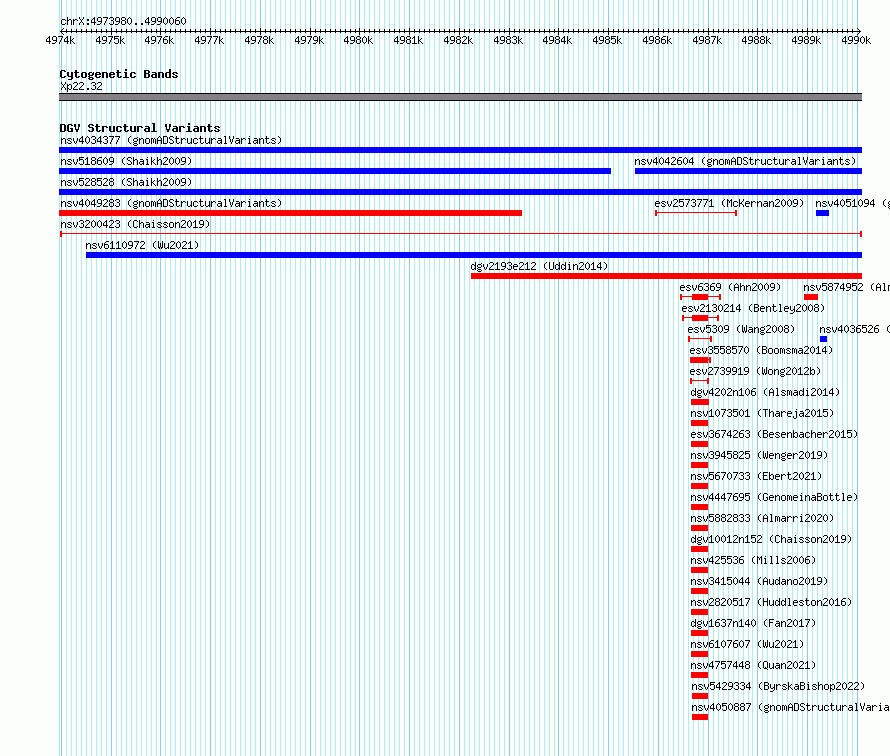This screenshot has width=890, height=756.
Task: Click the 4982k ruler tick label
Action: [458, 40]
